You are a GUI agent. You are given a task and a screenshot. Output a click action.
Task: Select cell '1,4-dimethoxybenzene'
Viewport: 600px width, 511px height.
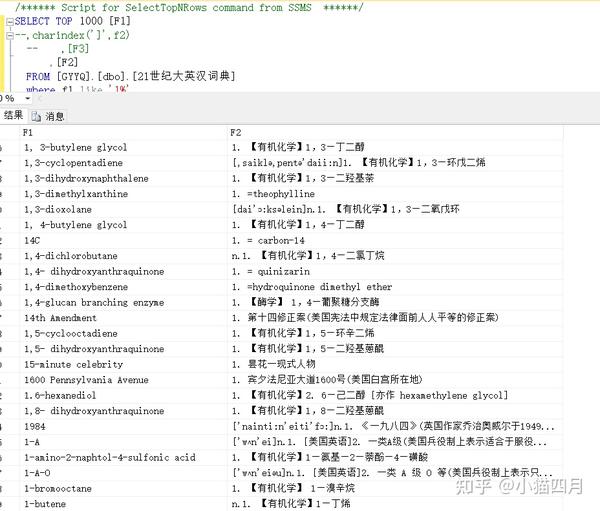124,287
